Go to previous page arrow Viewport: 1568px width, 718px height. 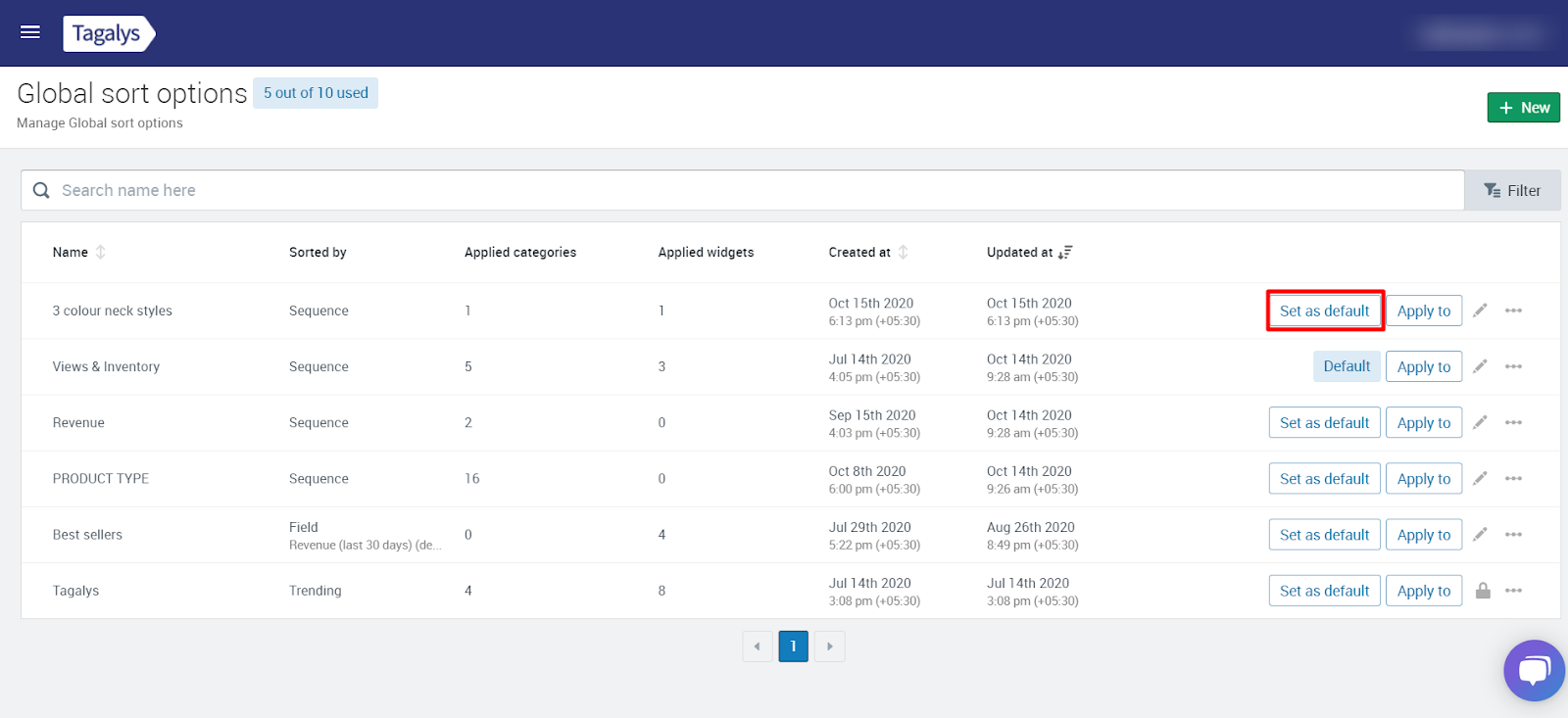click(x=758, y=646)
